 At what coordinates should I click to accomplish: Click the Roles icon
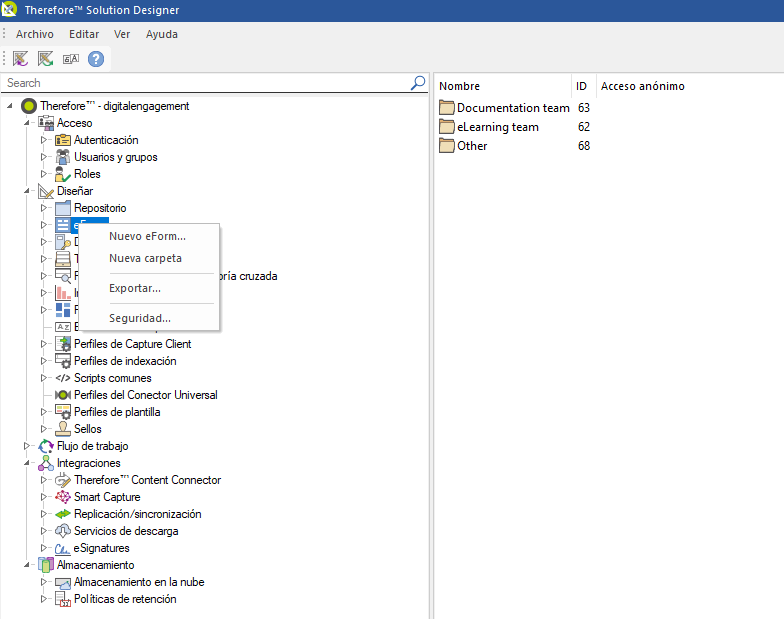click(63, 174)
